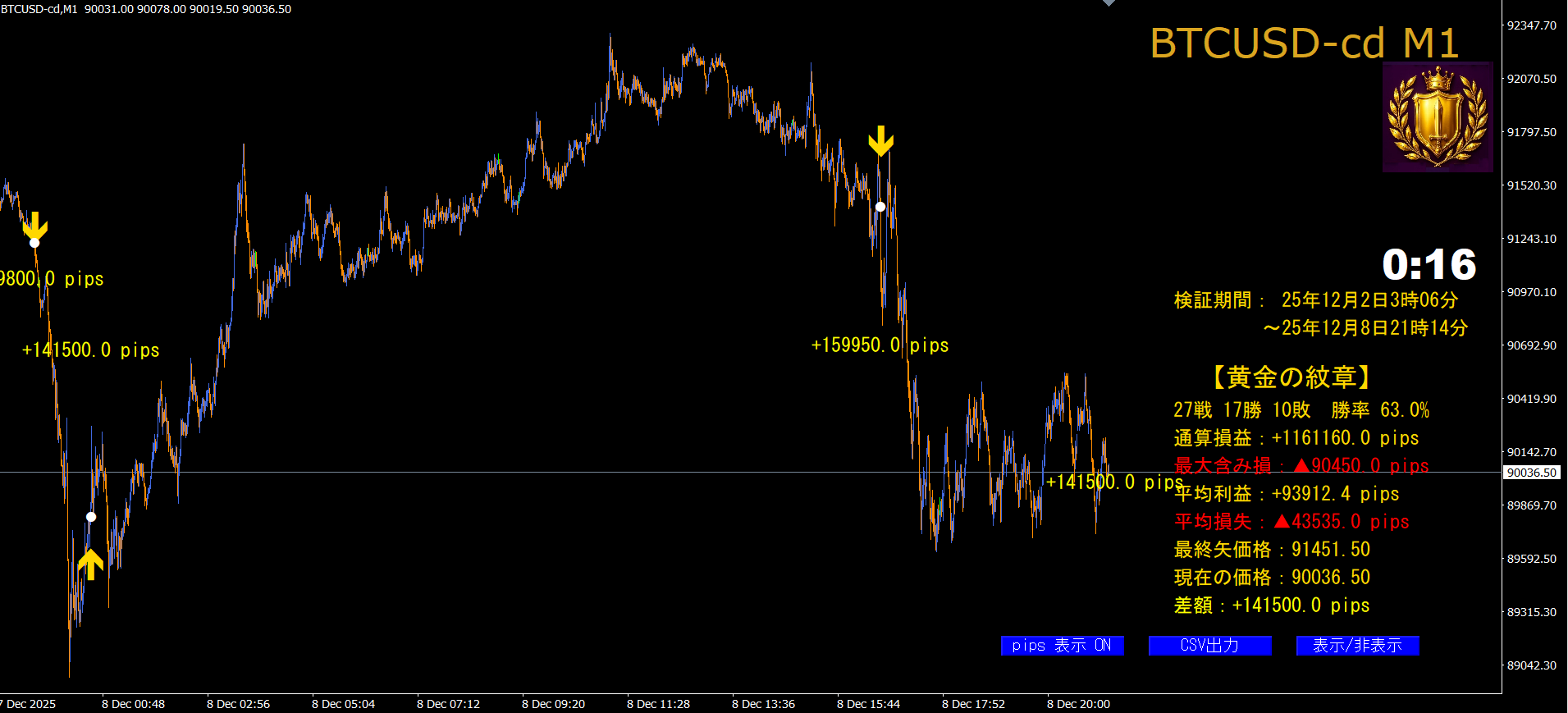Click the 92070.50 price scale label
The width and height of the screenshot is (1568, 713).
pos(1531,79)
